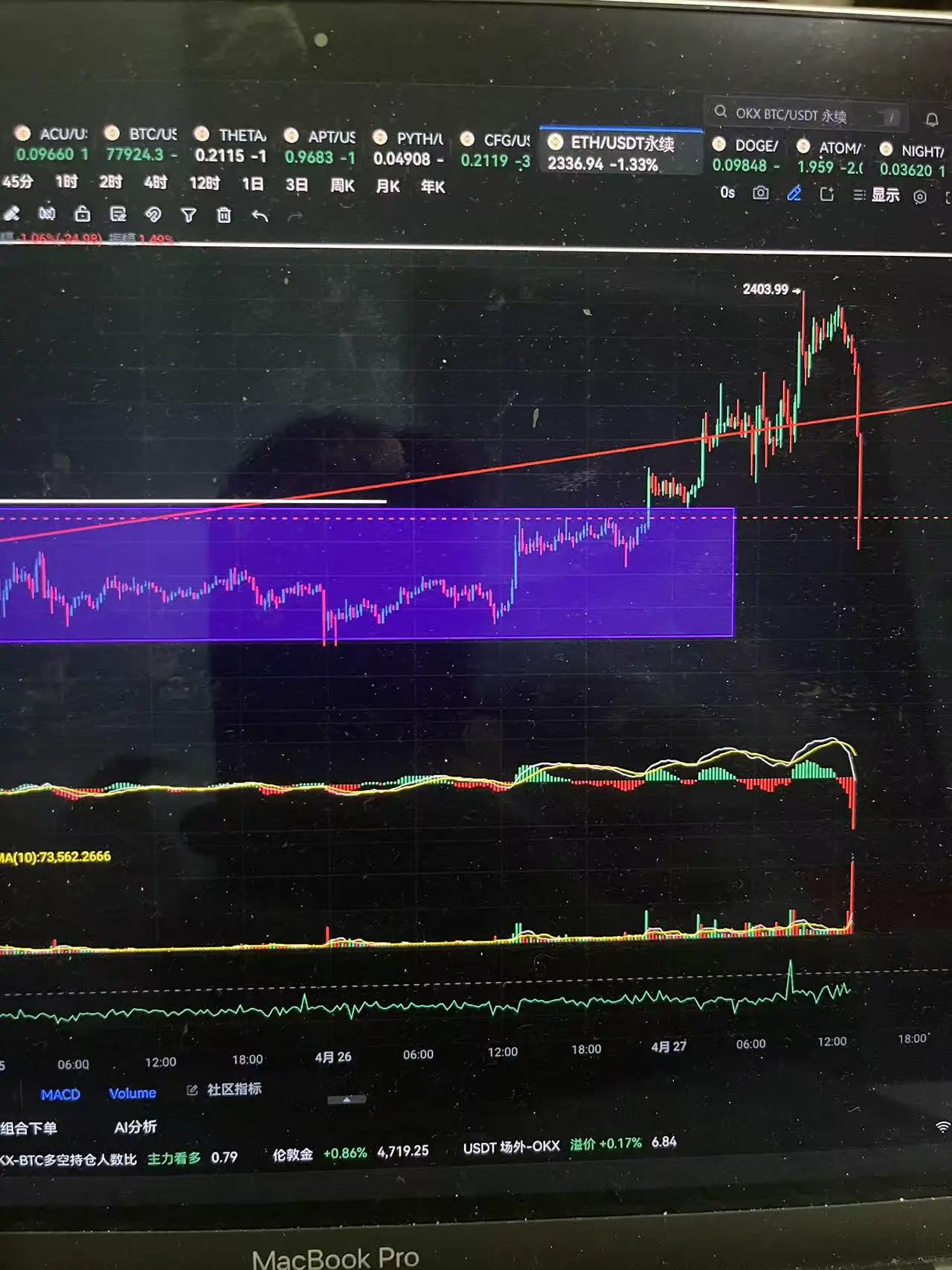This screenshot has width=952, height=1270.
Task: Open the filter funnel icon
Action: pyautogui.click(x=189, y=215)
